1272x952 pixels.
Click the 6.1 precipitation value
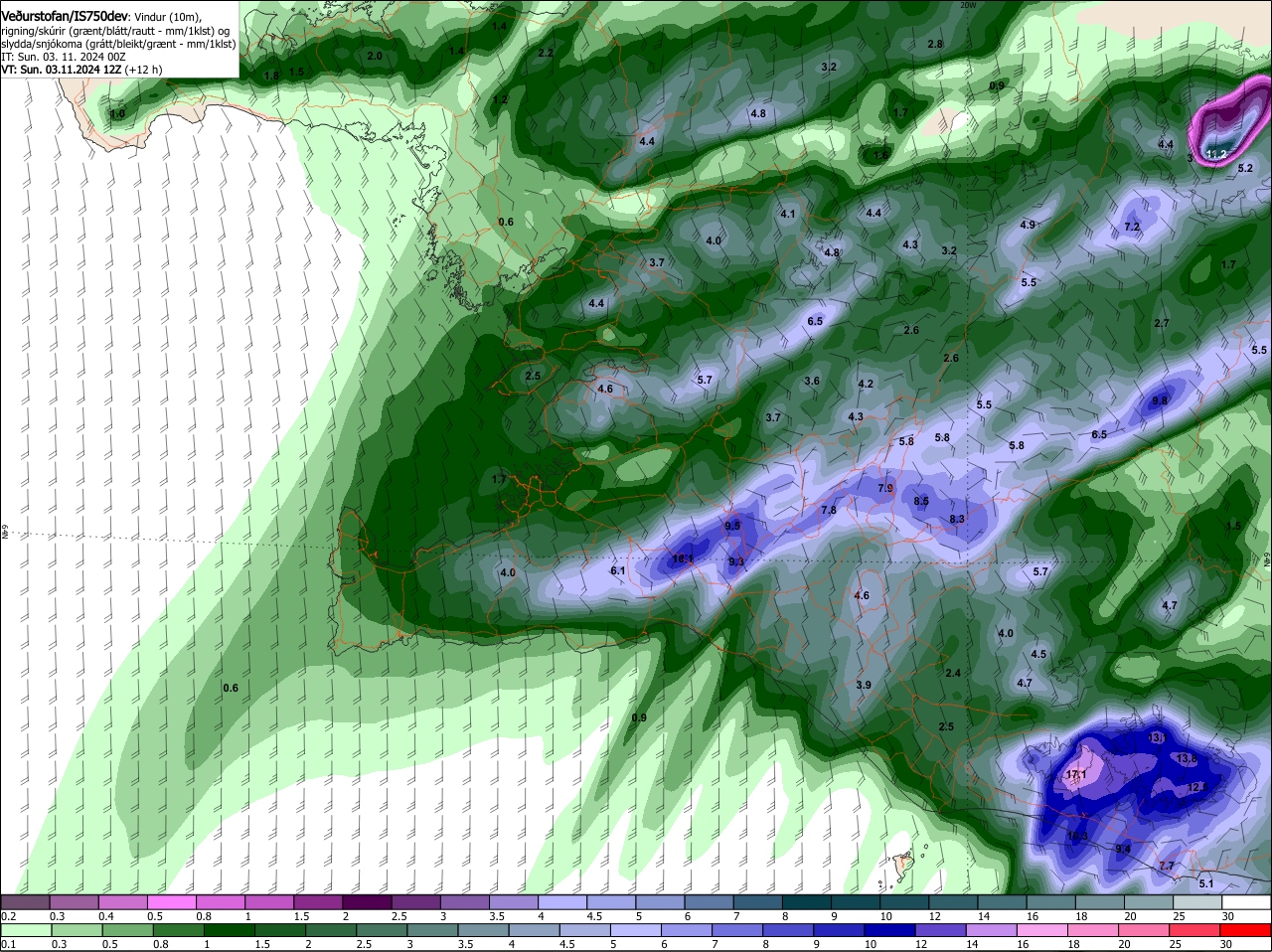point(617,570)
